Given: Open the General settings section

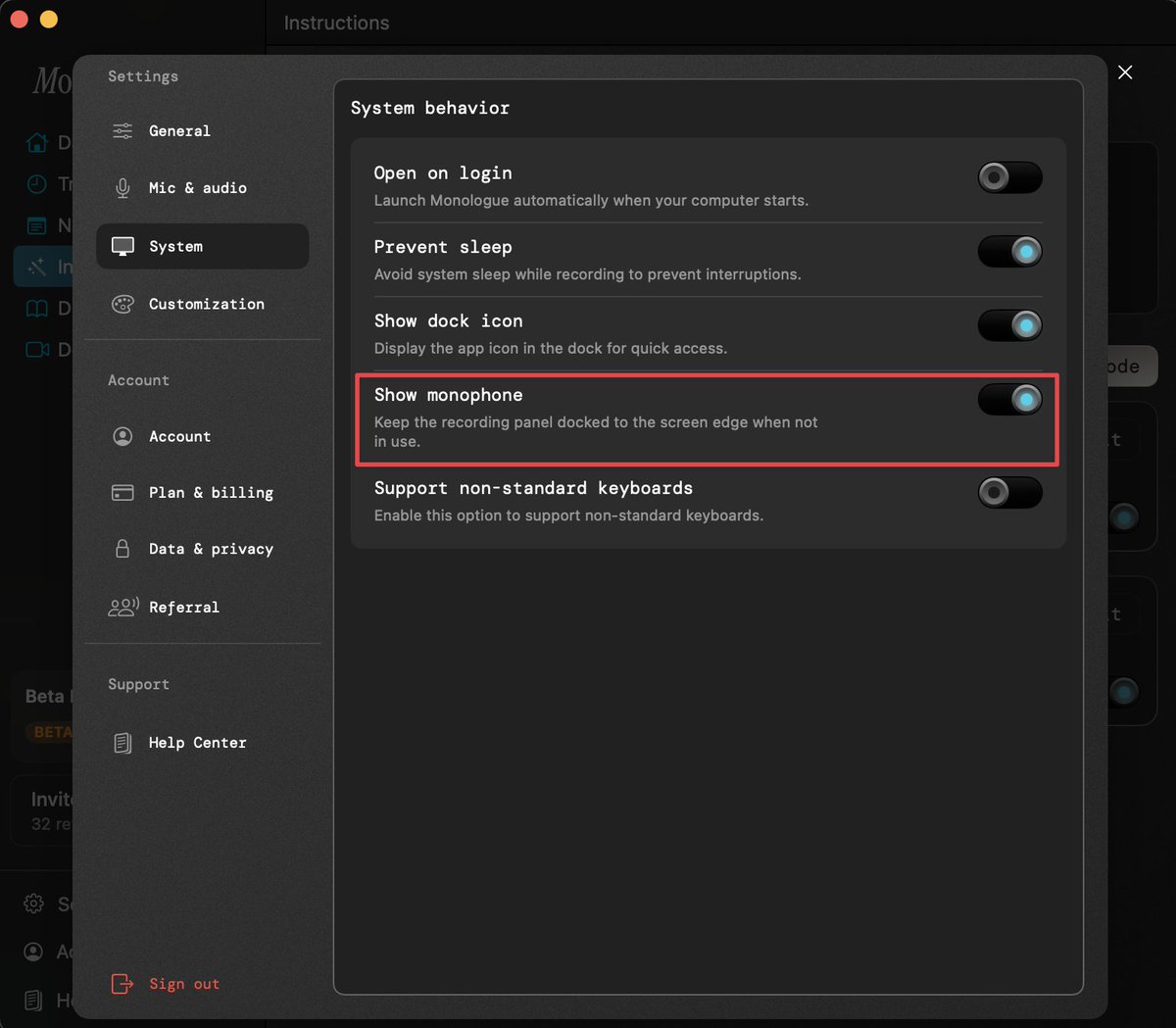Looking at the screenshot, I should pos(202,131).
